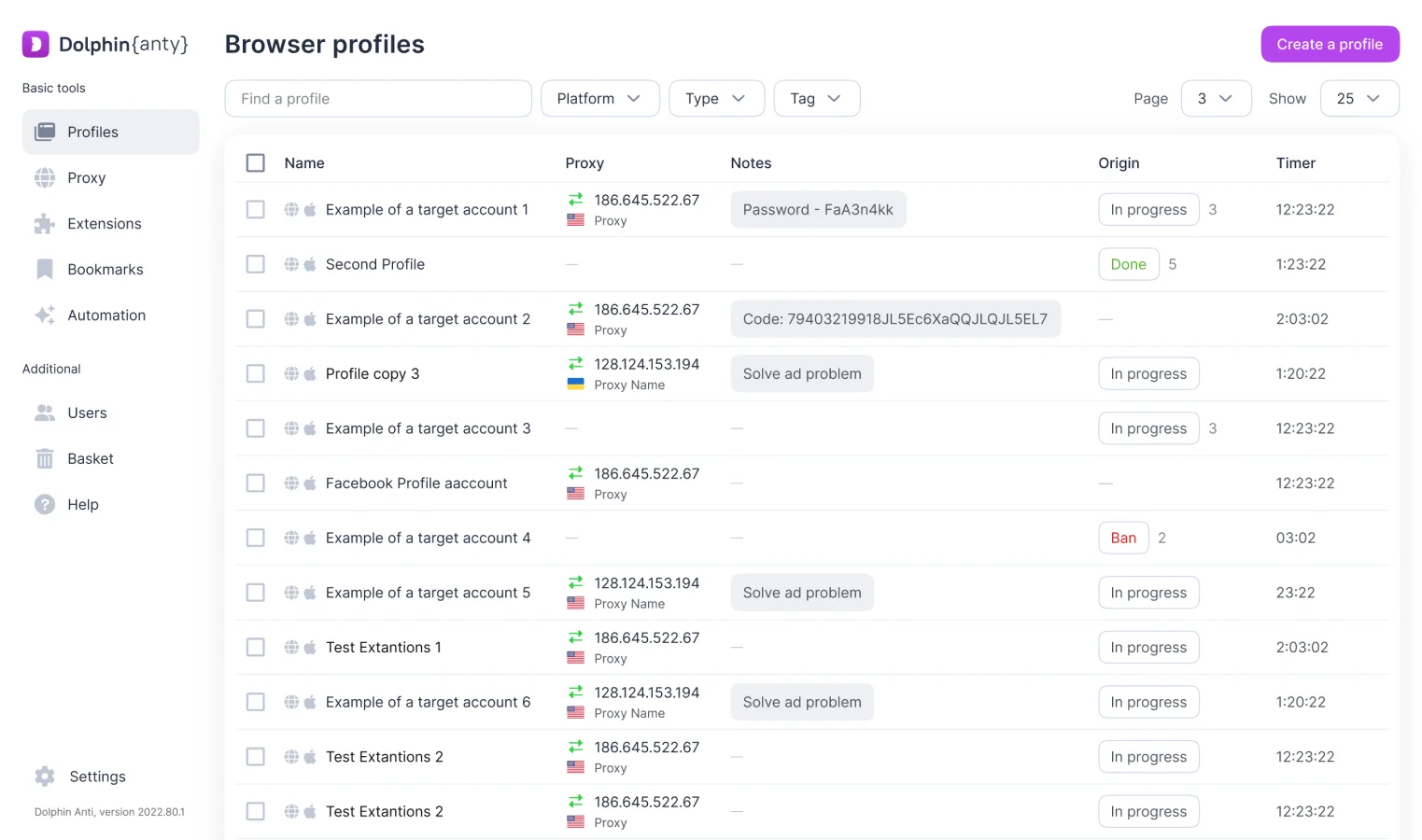The width and height of the screenshot is (1422, 840).
Task: Click the Bookmarks ribbon icon
Action: [45, 270]
